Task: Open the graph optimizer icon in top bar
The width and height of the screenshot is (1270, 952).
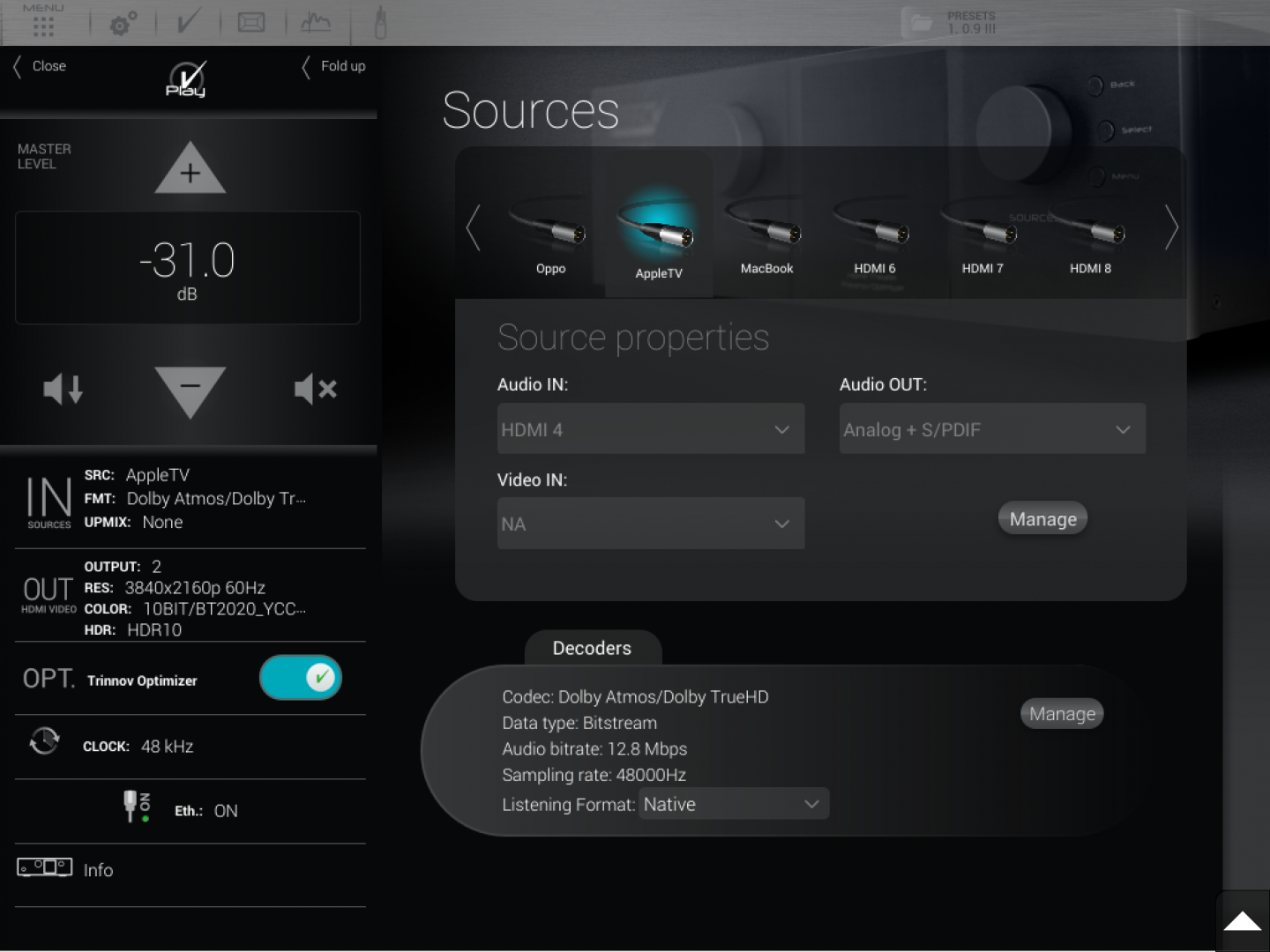Action: (316, 22)
